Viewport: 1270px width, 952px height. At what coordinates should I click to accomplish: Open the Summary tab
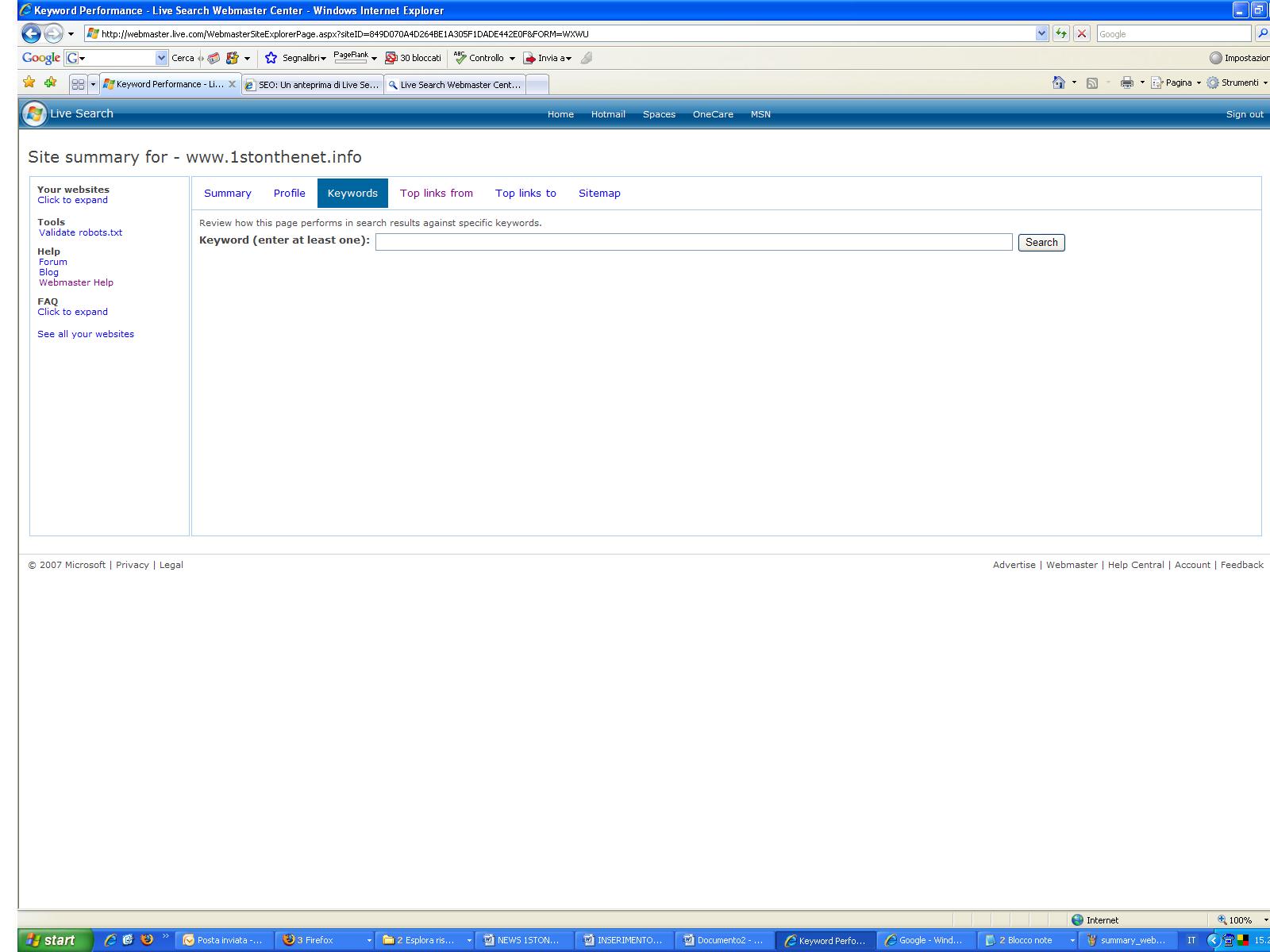(227, 193)
